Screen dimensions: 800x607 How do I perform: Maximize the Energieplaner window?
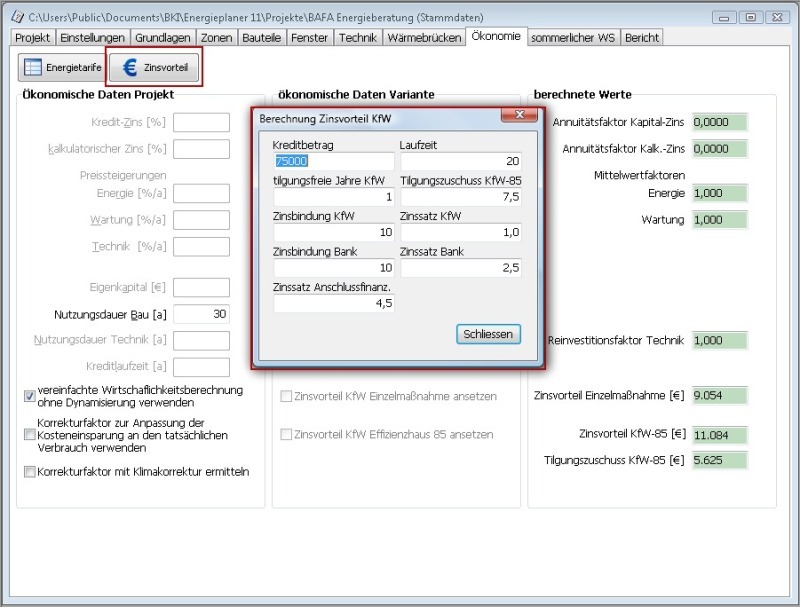[751, 17]
